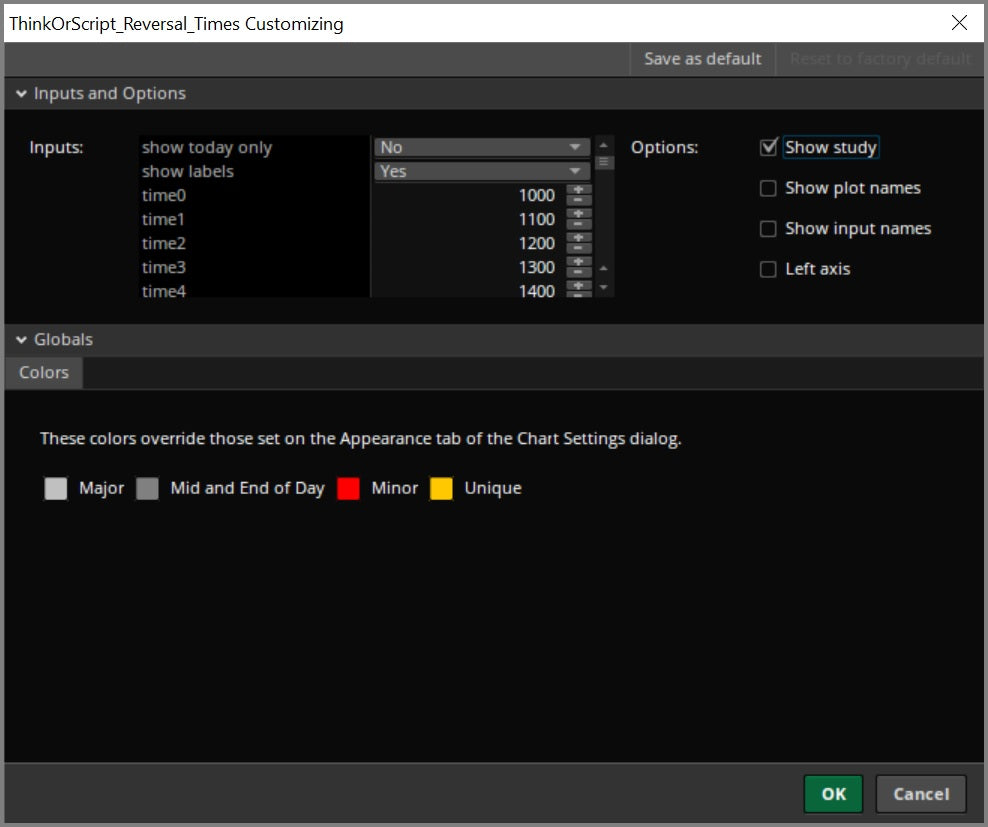
Task: Decrease time1 value using minus stepper
Action: click(578, 224)
